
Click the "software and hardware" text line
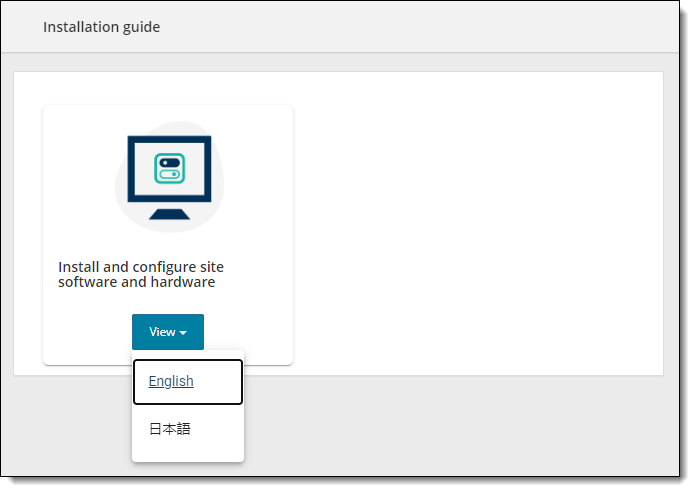[x=137, y=282]
